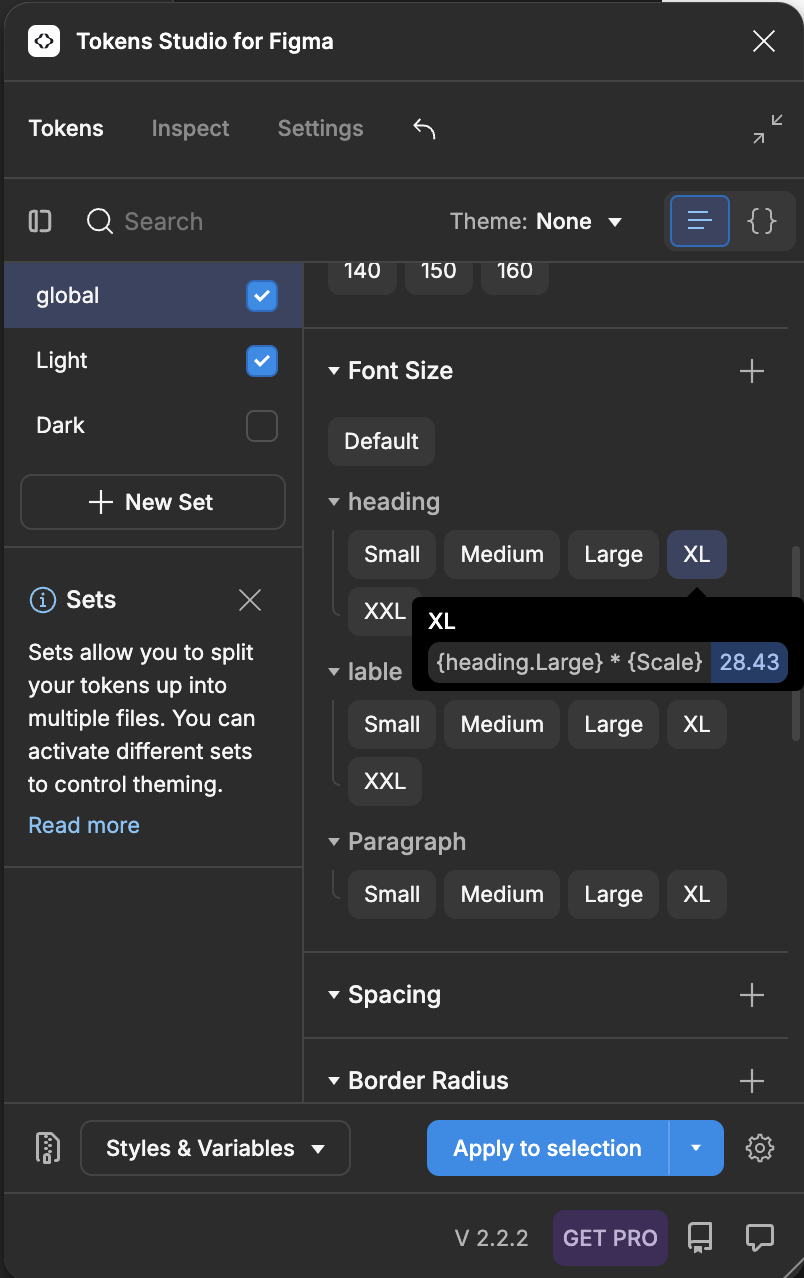Collapse the Font Size section
804x1278 pixels.
(334, 371)
